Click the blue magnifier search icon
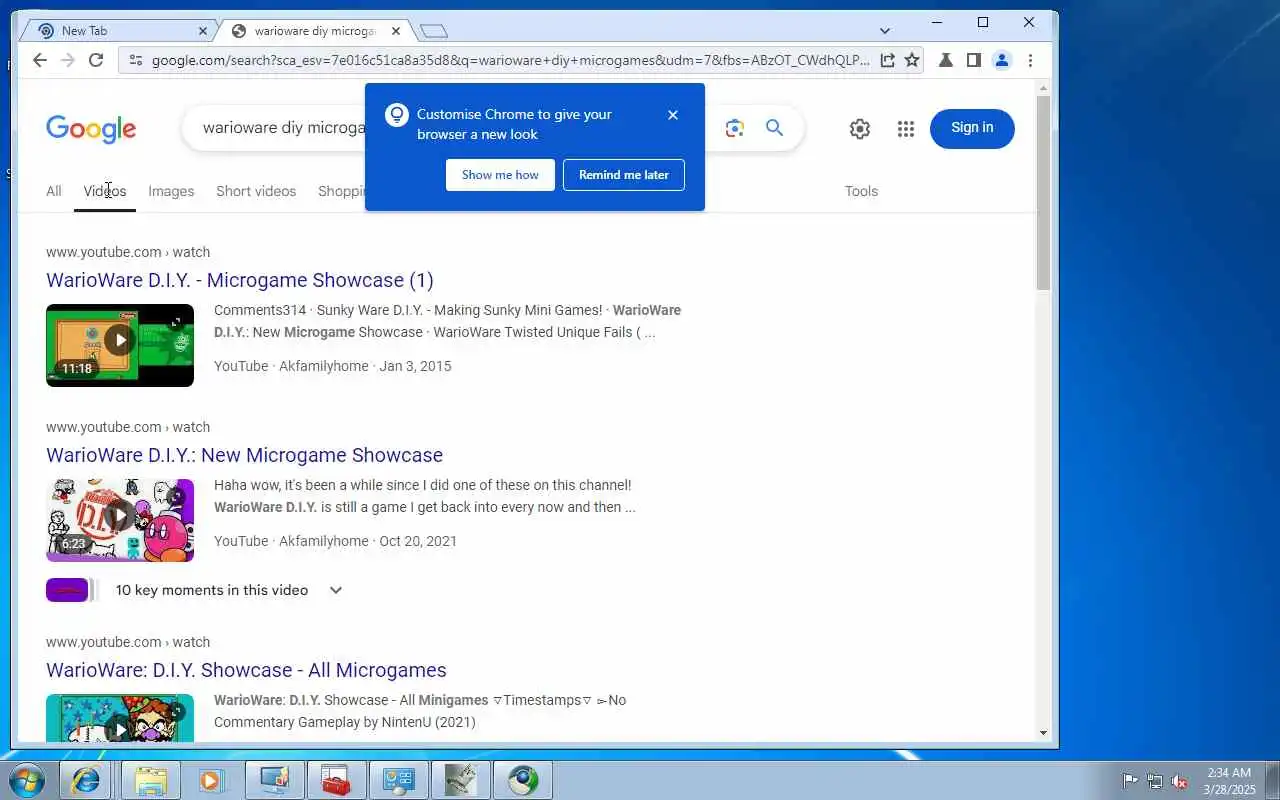Screen dimensions: 1280x800 click(774, 128)
